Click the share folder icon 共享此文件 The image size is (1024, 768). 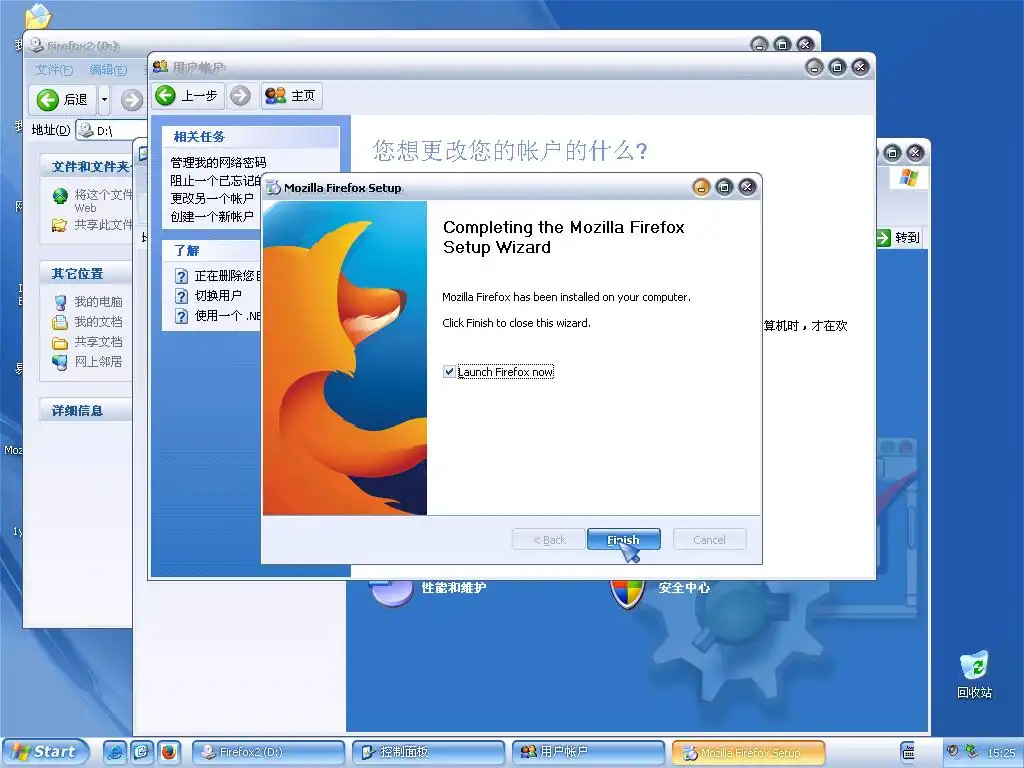tap(59, 225)
